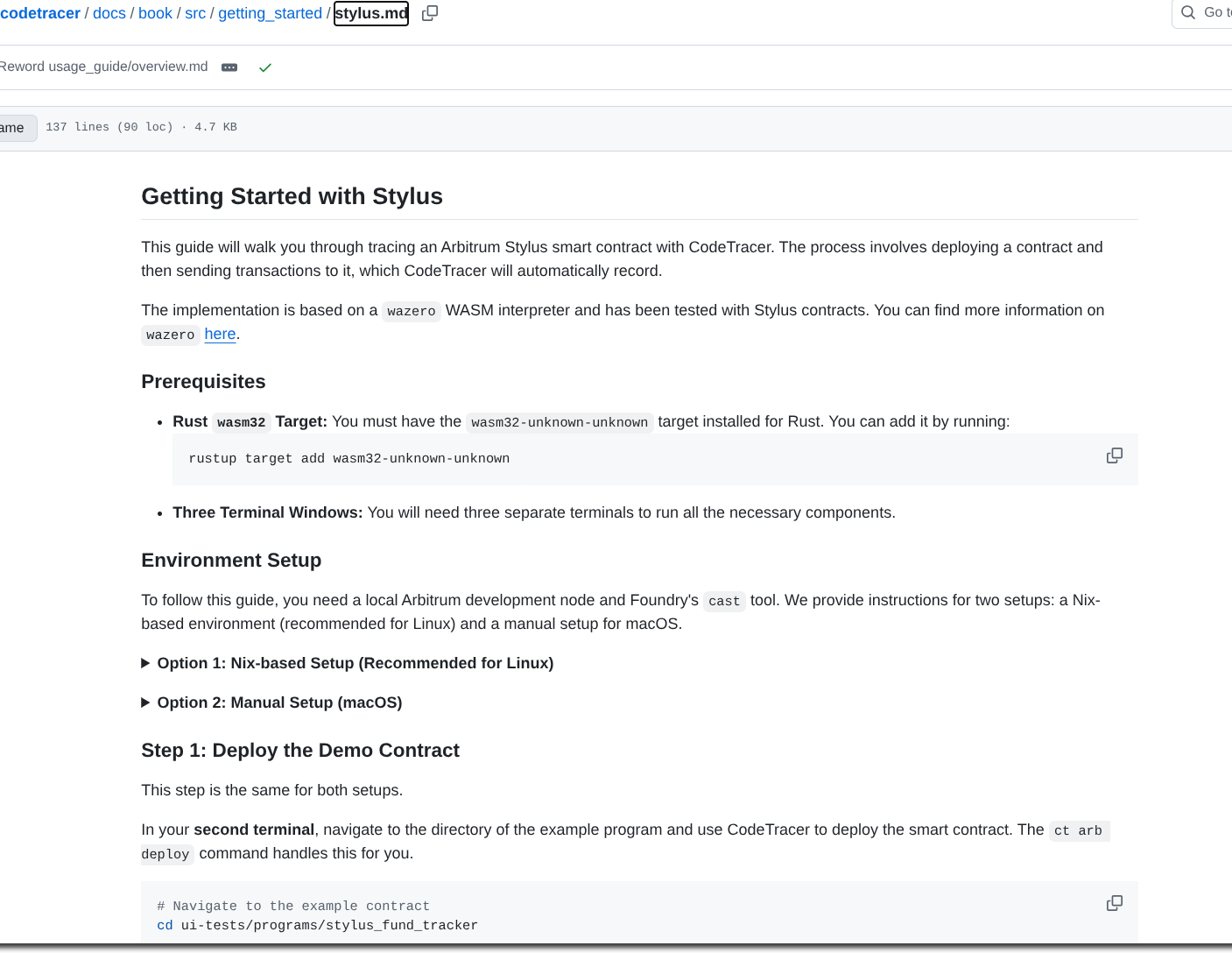The width and height of the screenshot is (1232, 953).
Task: Expand the commit message ellipsis button
Action: (229, 67)
